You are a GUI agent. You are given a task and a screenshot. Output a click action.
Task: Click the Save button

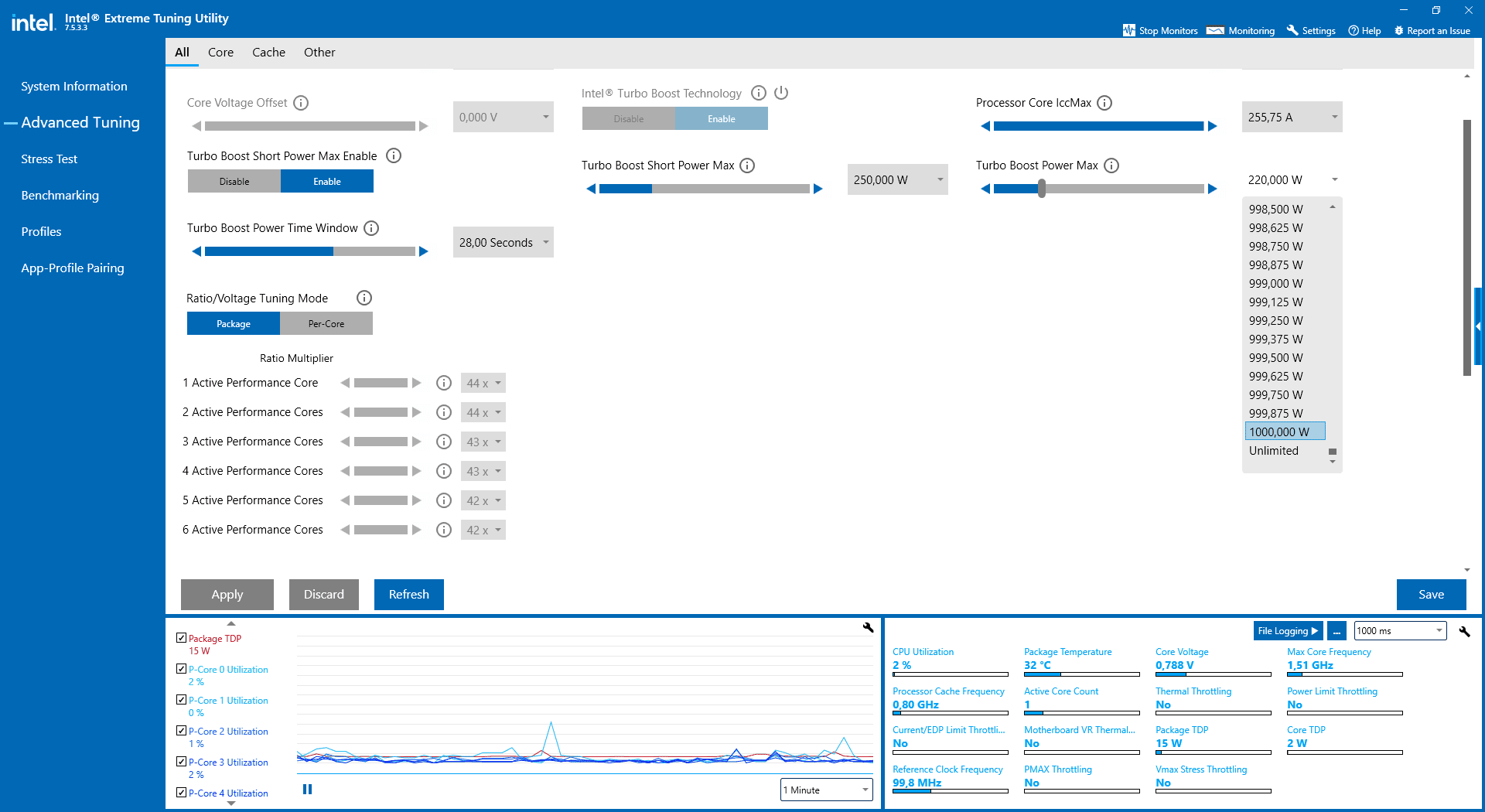pos(1432,595)
